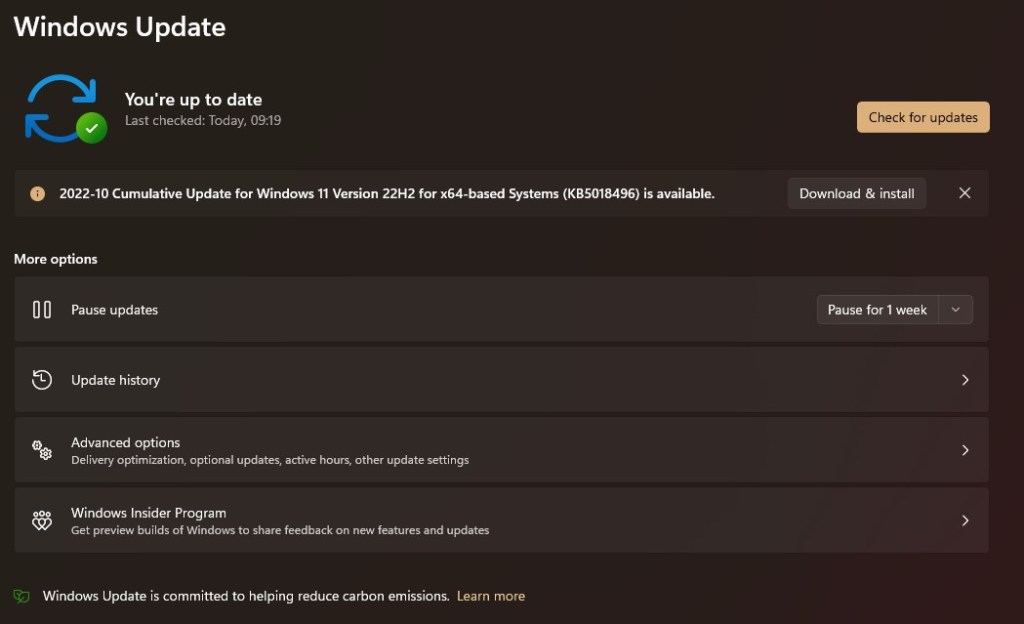Select the Windows Insider Program title
The image size is (1024, 624).
[149, 513]
